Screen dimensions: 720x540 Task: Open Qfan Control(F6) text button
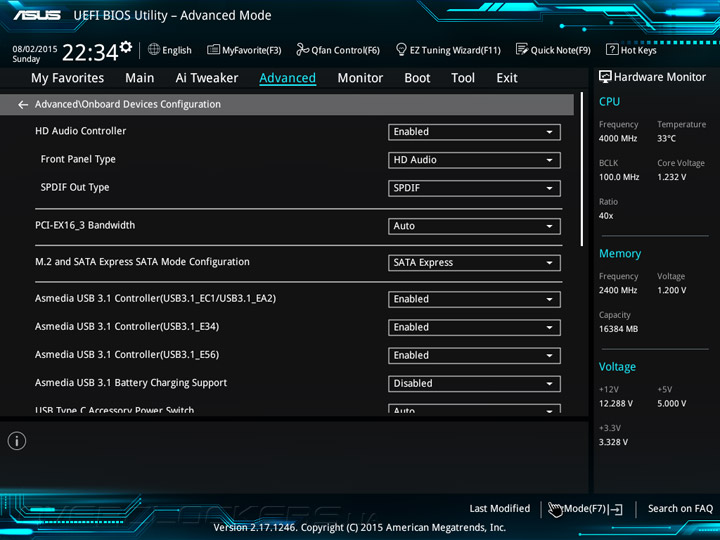346,50
